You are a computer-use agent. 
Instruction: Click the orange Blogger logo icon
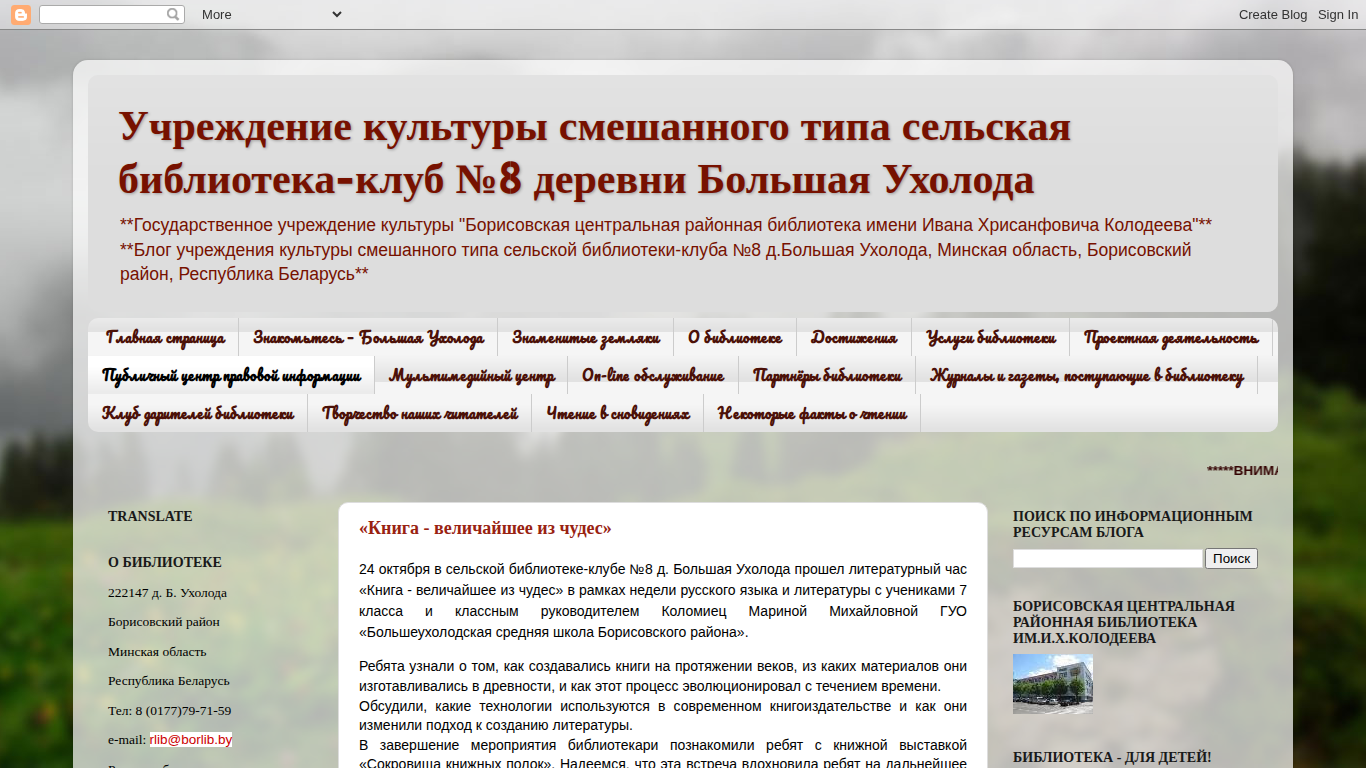point(21,14)
